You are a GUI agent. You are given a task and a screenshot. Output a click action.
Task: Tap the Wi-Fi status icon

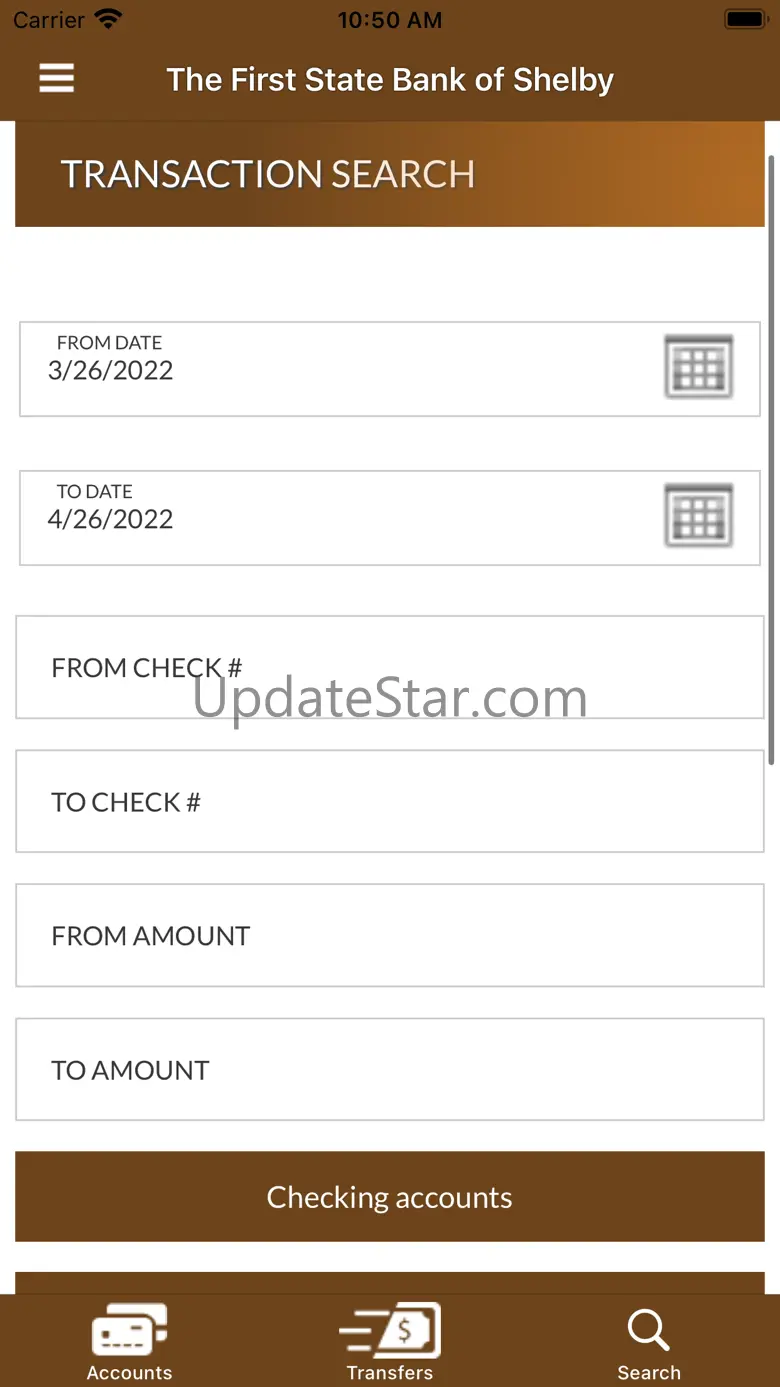(108, 19)
